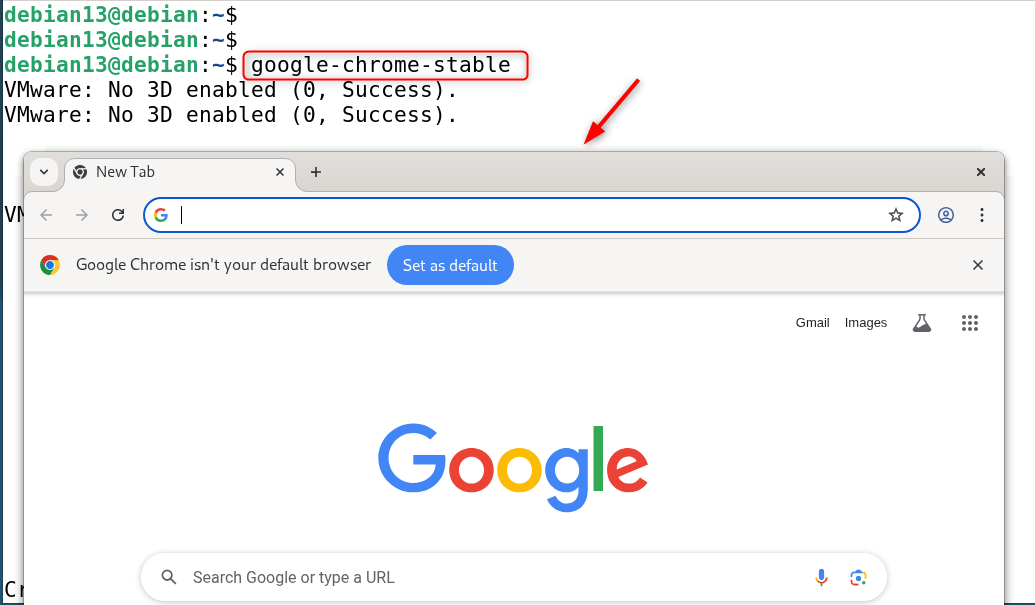1035x605 pixels.
Task: Select the New Tab tab
Action: tap(170, 172)
